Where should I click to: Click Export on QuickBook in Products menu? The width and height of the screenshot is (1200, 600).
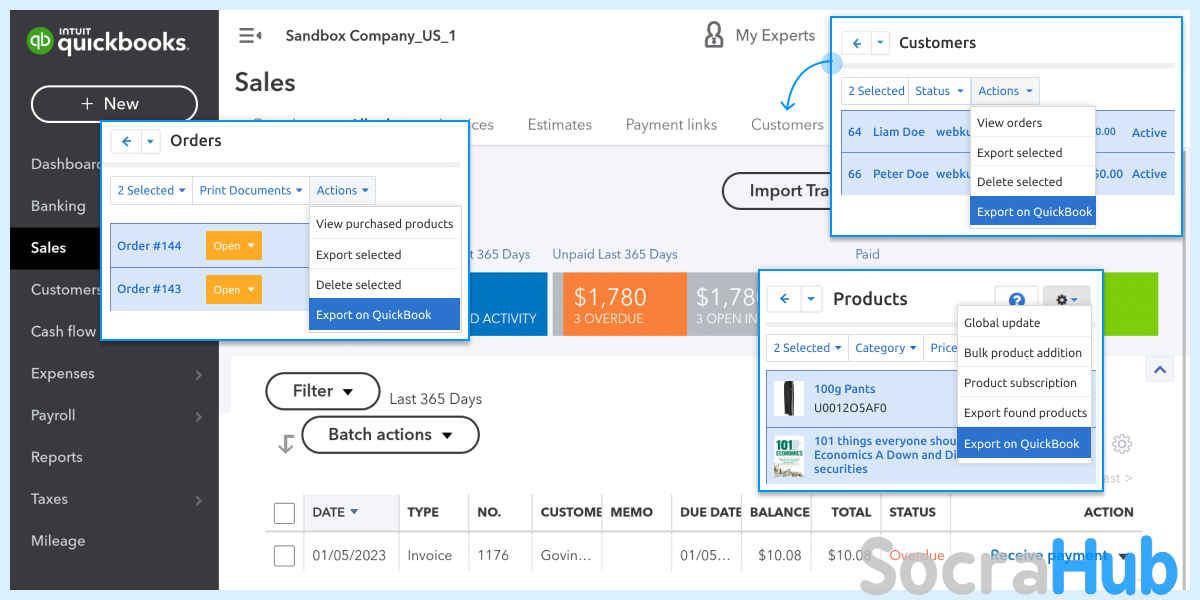click(1024, 444)
